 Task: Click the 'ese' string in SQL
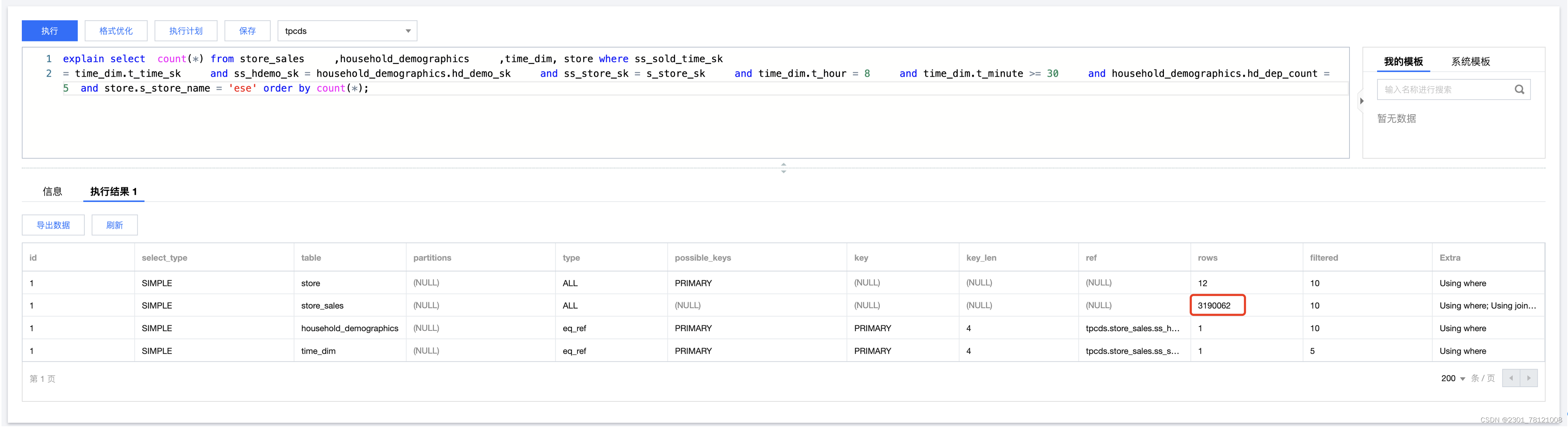[x=242, y=88]
